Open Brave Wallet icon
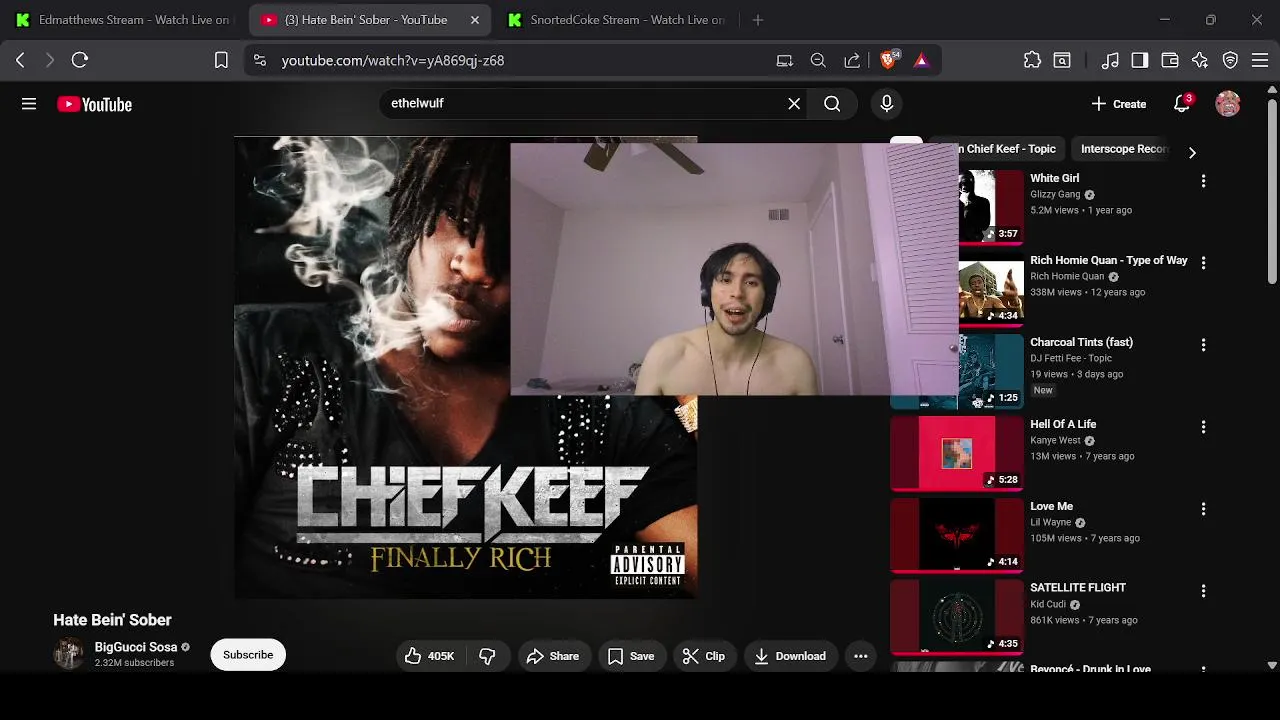 click(x=1170, y=60)
